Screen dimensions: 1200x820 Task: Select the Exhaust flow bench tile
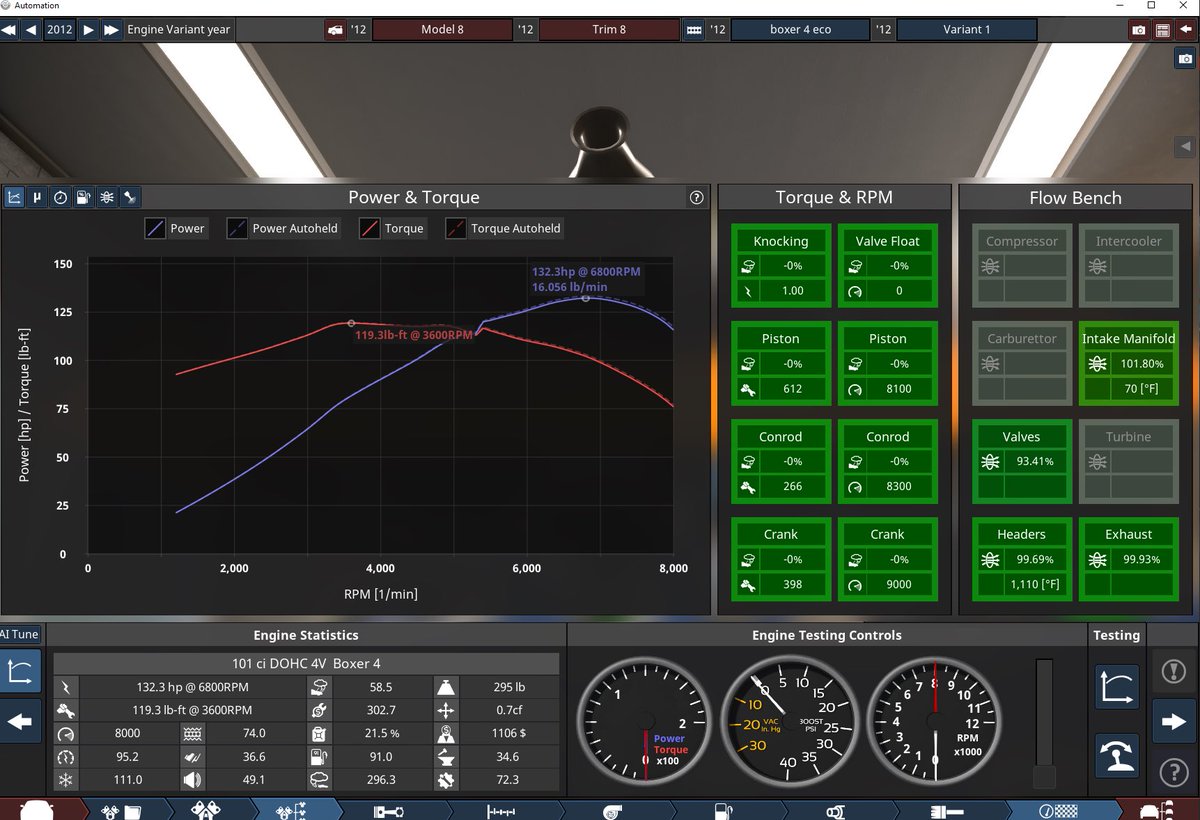click(1128, 559)
